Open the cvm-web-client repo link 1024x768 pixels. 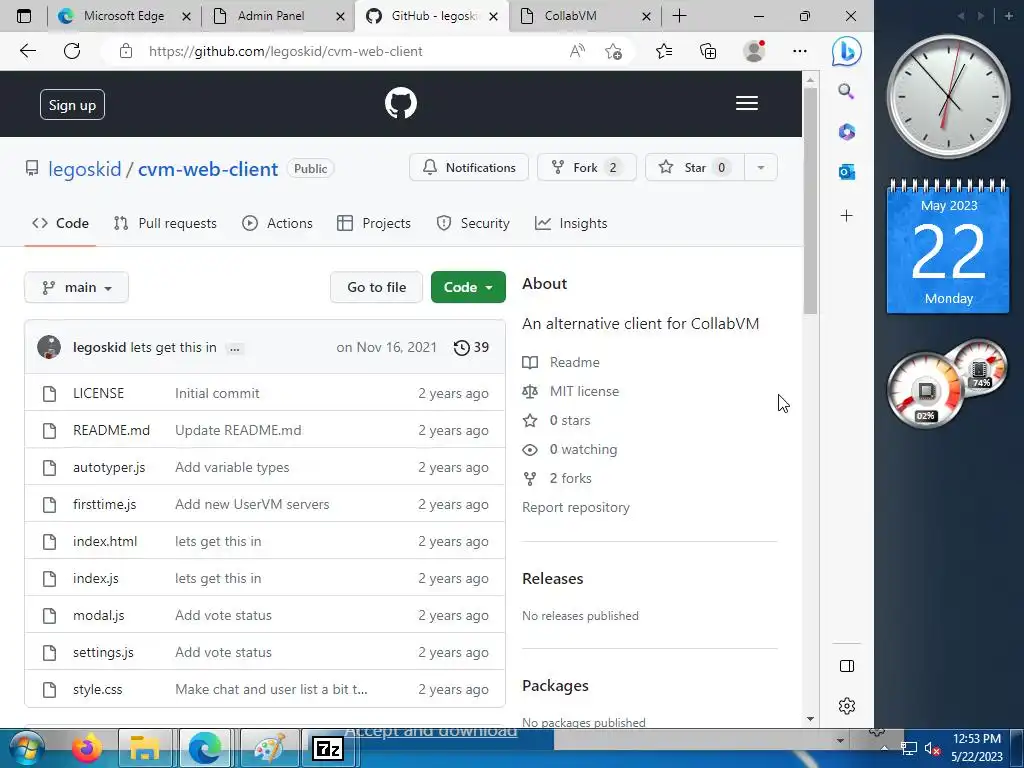pos(208,169)
